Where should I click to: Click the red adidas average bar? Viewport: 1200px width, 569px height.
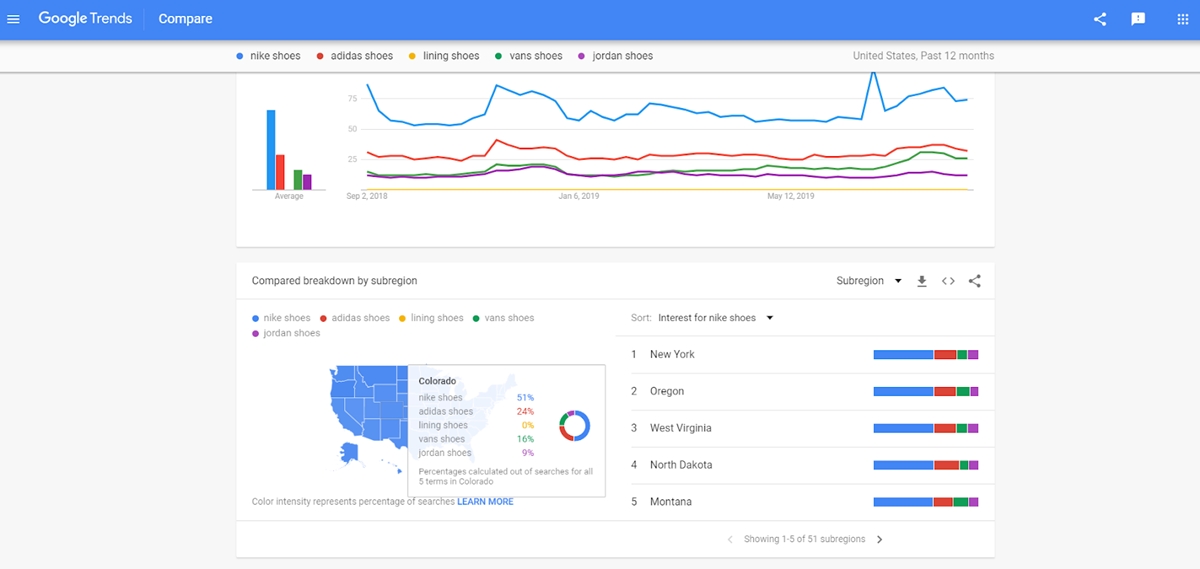pos(280,172)
